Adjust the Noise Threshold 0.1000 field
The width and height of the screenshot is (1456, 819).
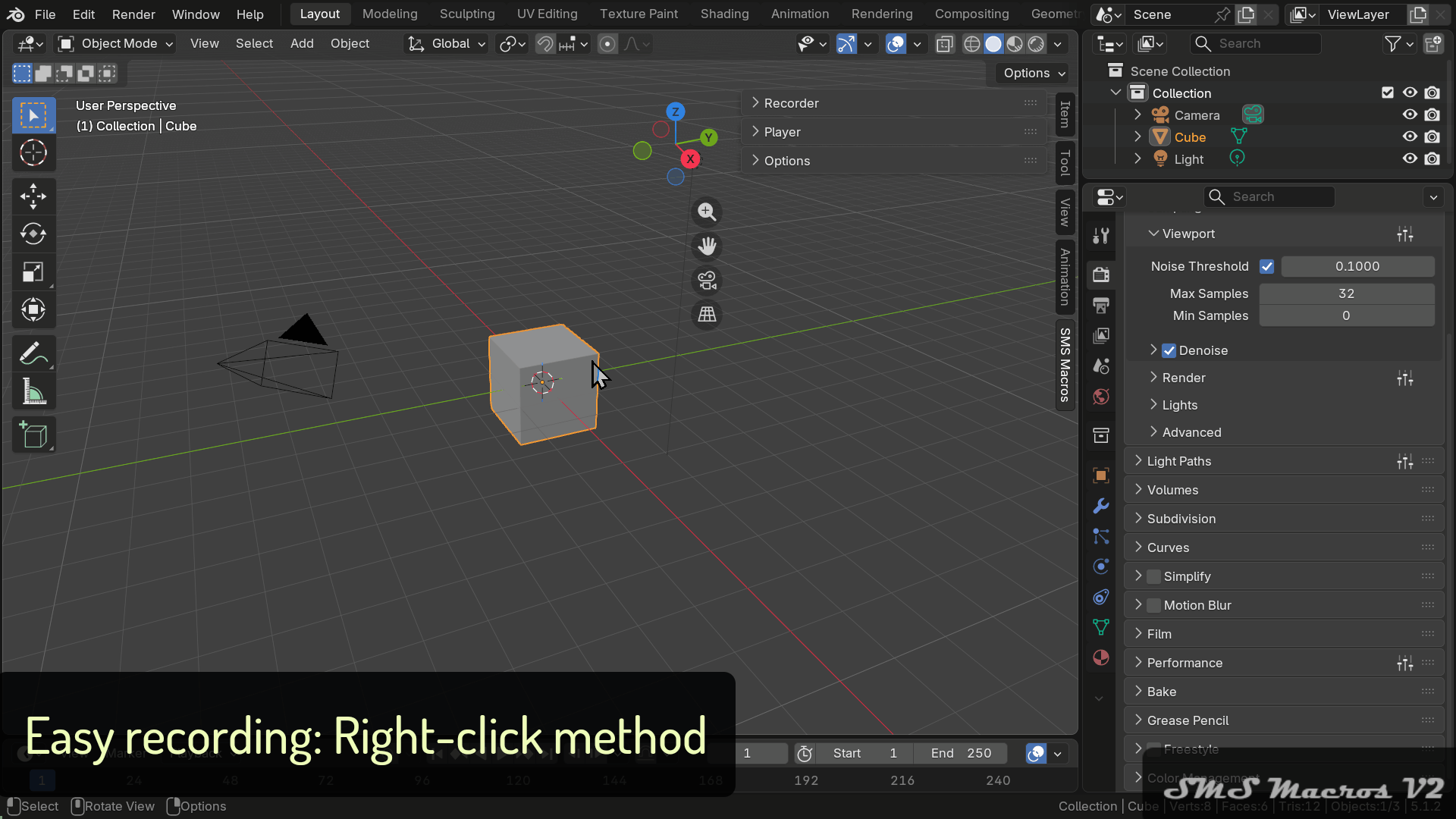click(1357, 266)
